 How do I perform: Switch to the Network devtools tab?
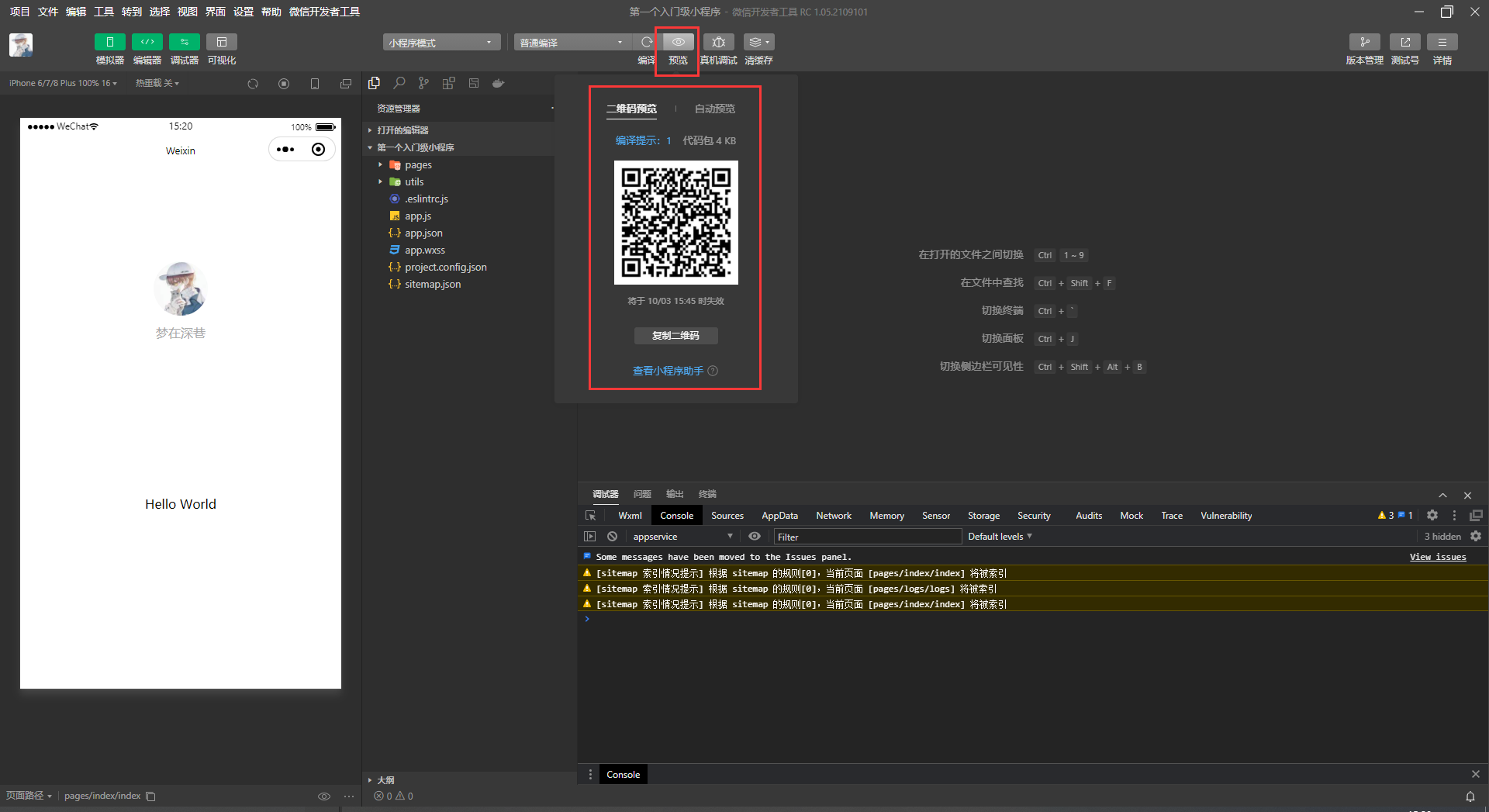pos(834,516)
